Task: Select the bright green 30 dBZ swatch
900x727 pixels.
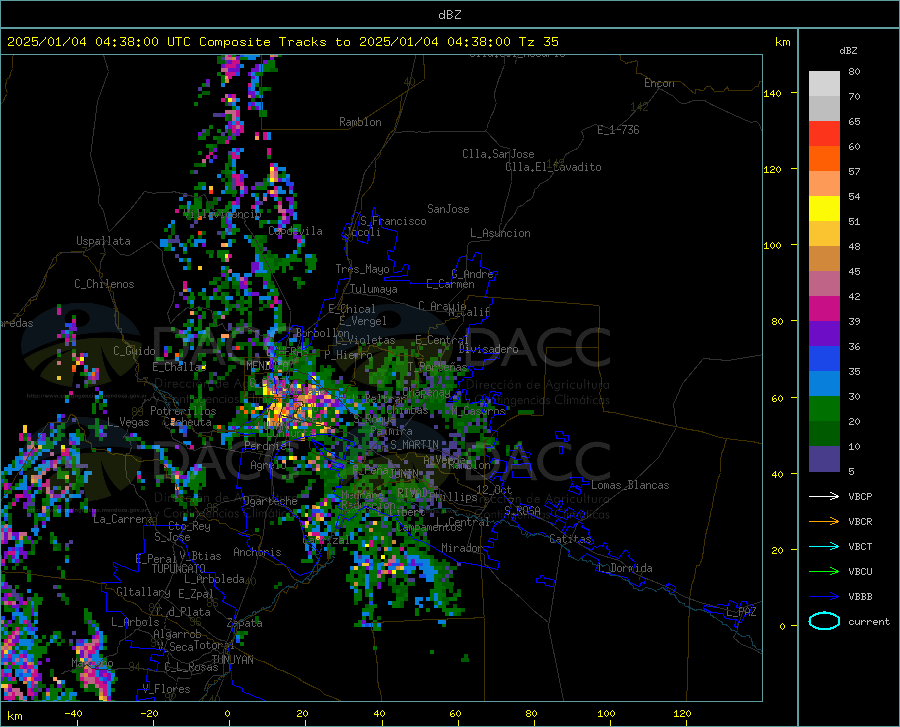Action: 824,409
